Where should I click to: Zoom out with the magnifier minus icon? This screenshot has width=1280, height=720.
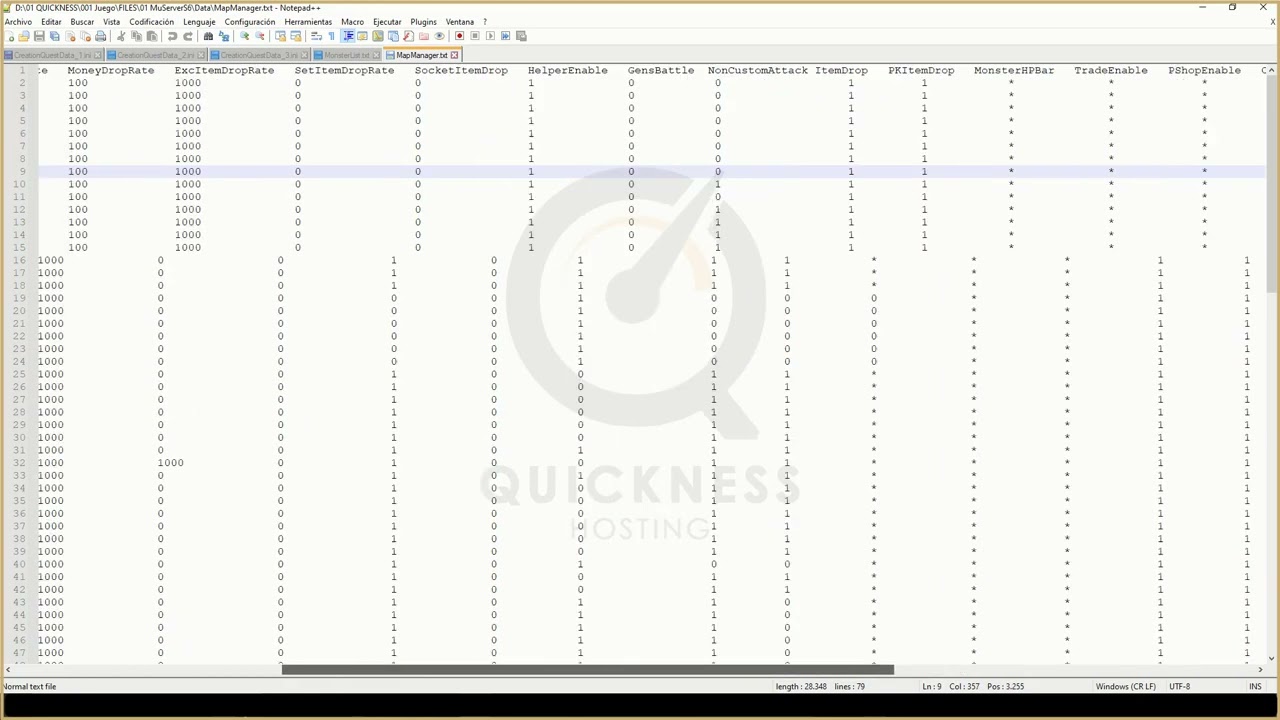click(x=260, y=36)
